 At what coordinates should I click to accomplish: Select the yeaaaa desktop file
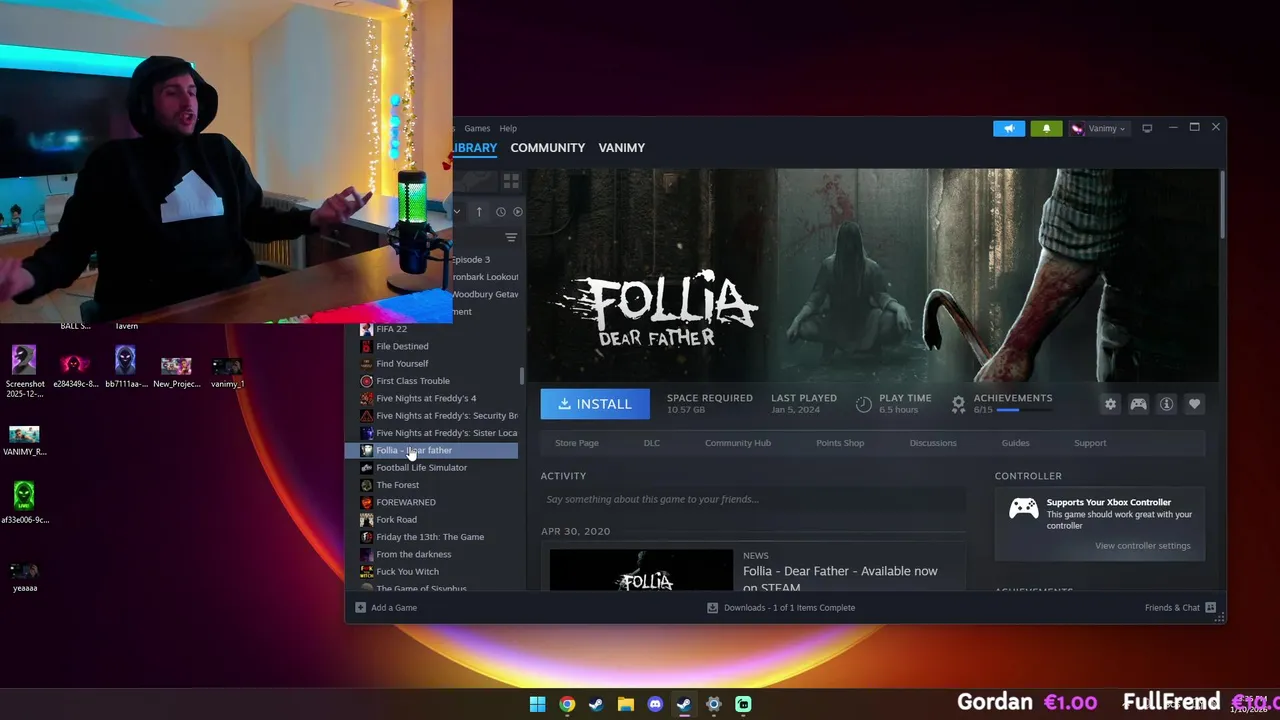coord(24,577)
